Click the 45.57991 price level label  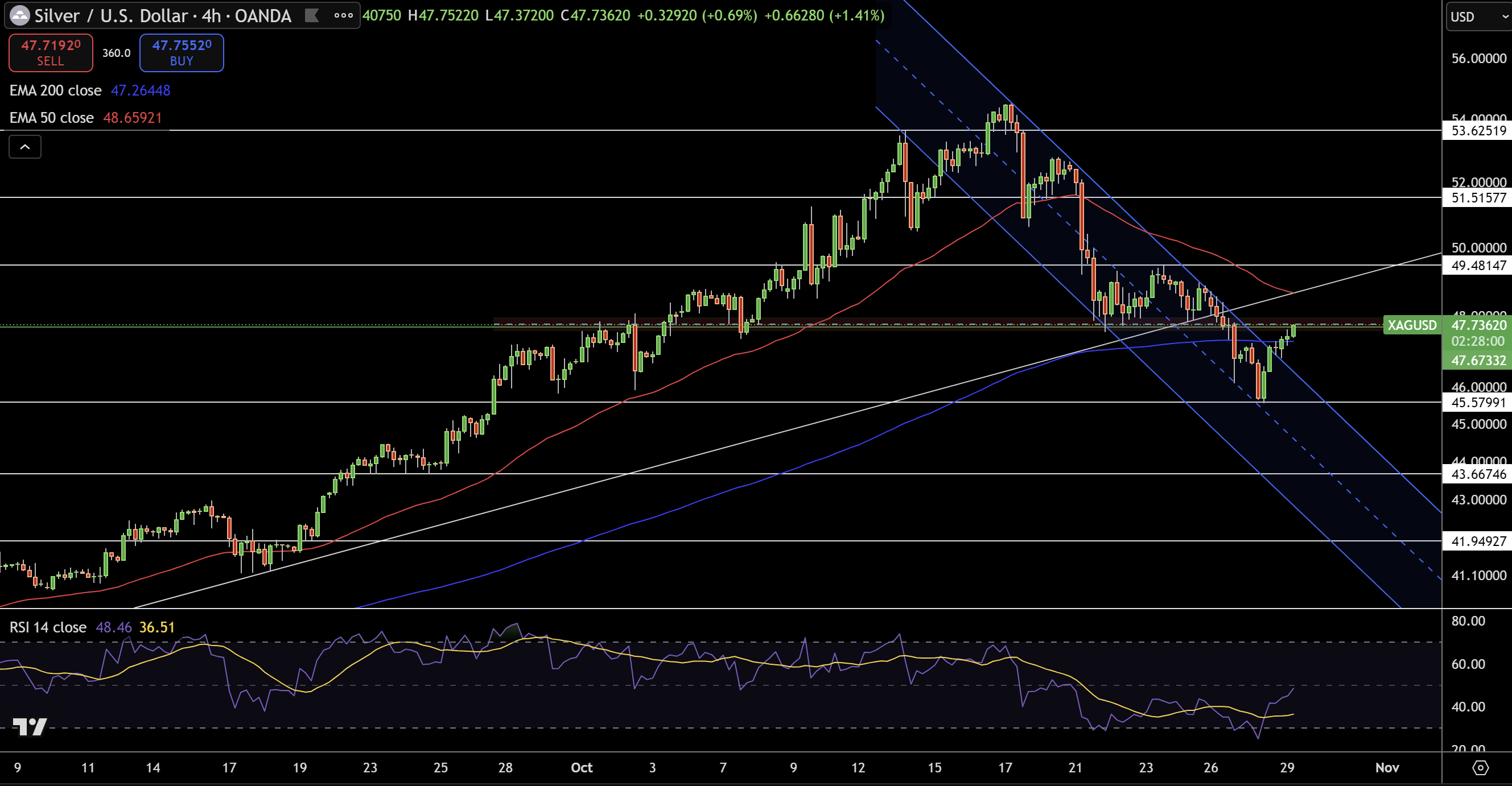(1478, 403)
